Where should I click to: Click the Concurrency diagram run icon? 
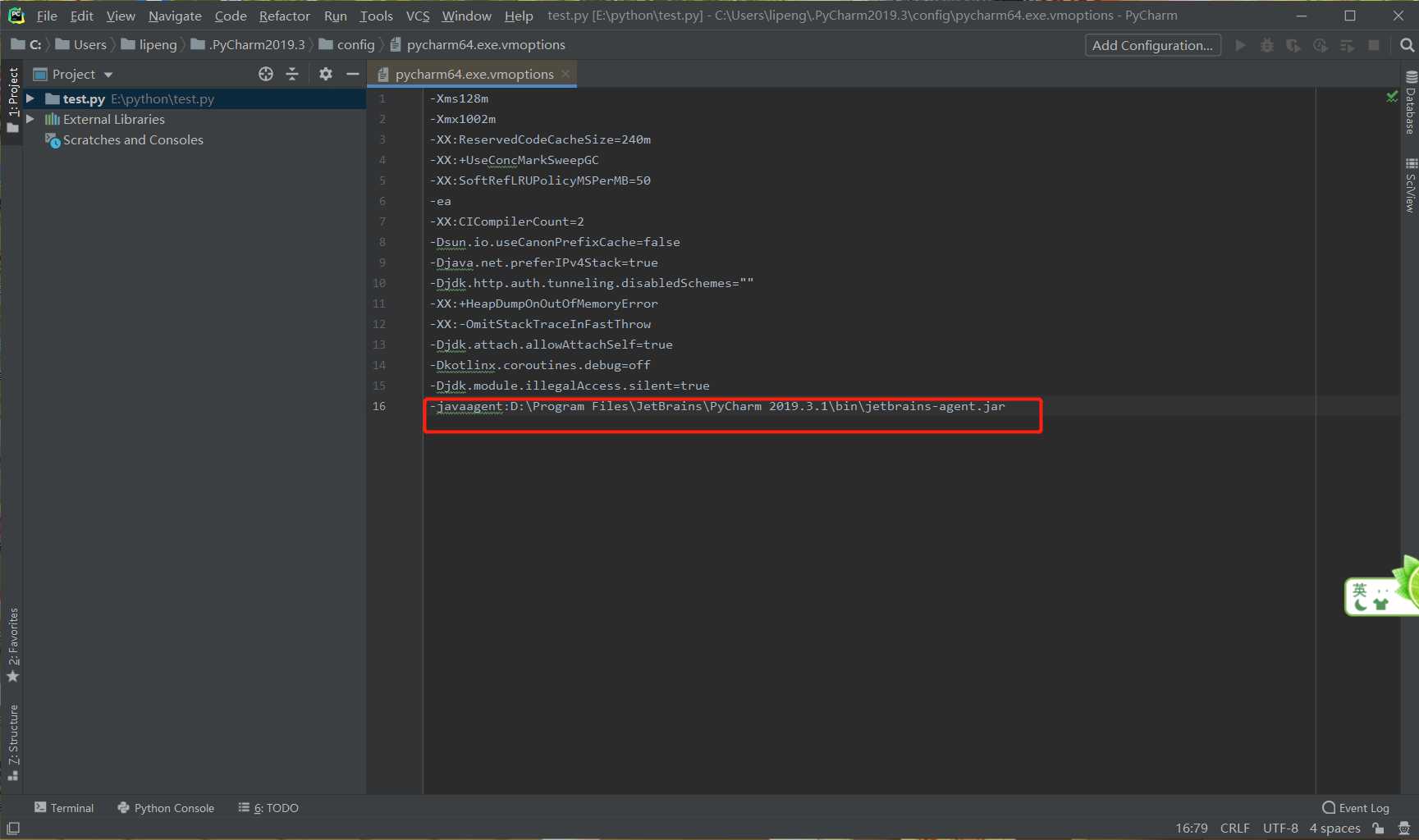(1347, 45)
